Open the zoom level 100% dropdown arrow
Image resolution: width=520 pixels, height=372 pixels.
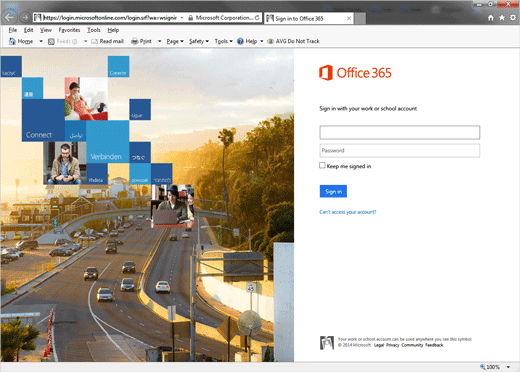(508, 367)
